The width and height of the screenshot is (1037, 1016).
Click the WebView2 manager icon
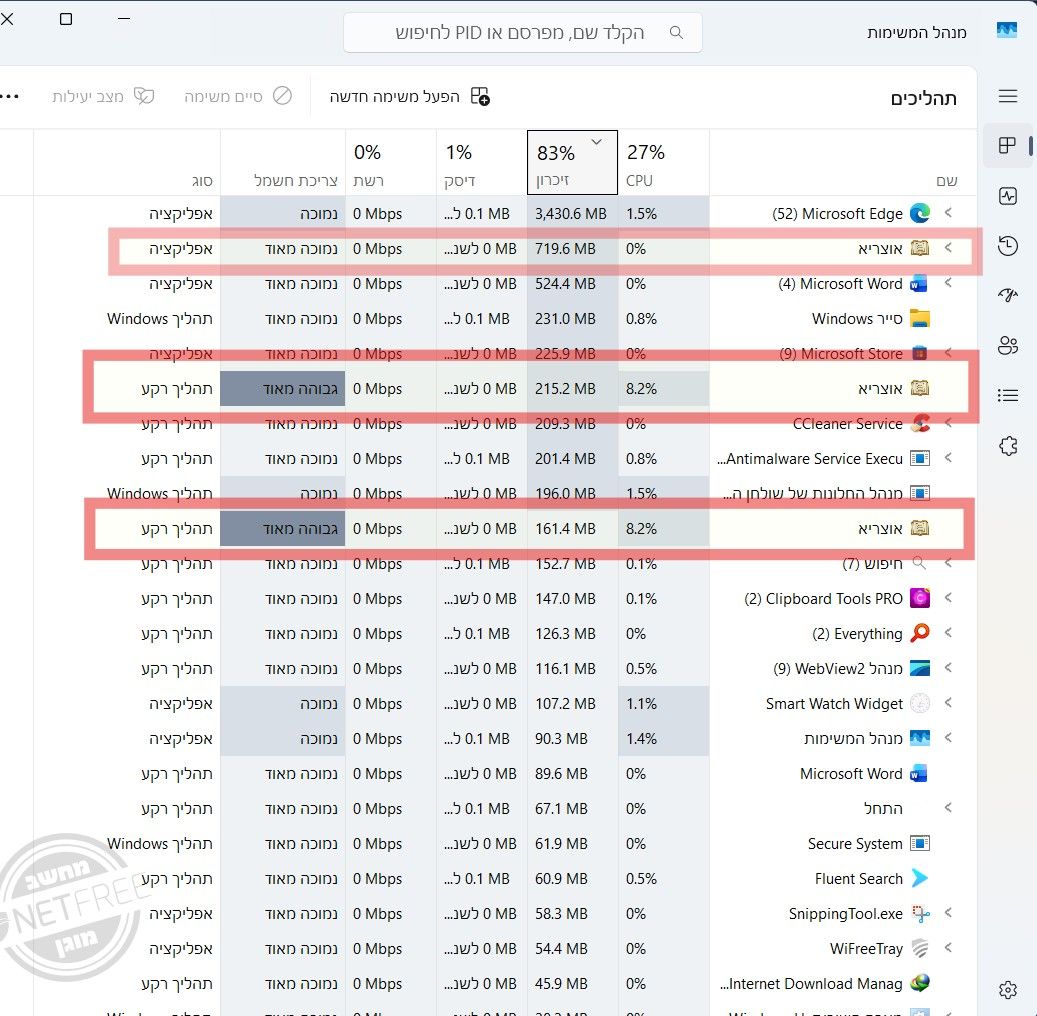tap(920, 668)
